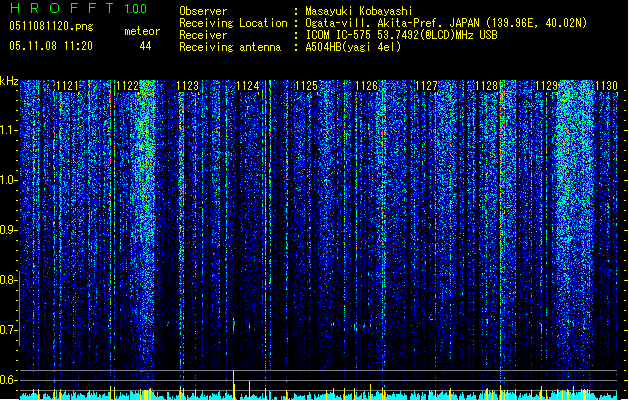This screenshot has height=400, width=629.
Task: Click the 1121 time marker
Action: [x=68, y=86]
